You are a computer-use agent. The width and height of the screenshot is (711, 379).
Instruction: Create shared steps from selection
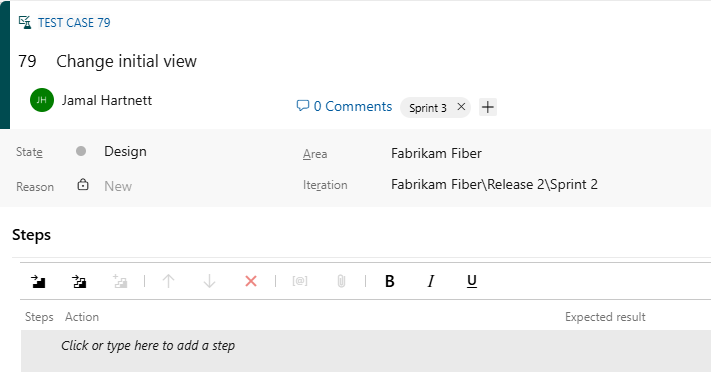[x=120, y=282]
